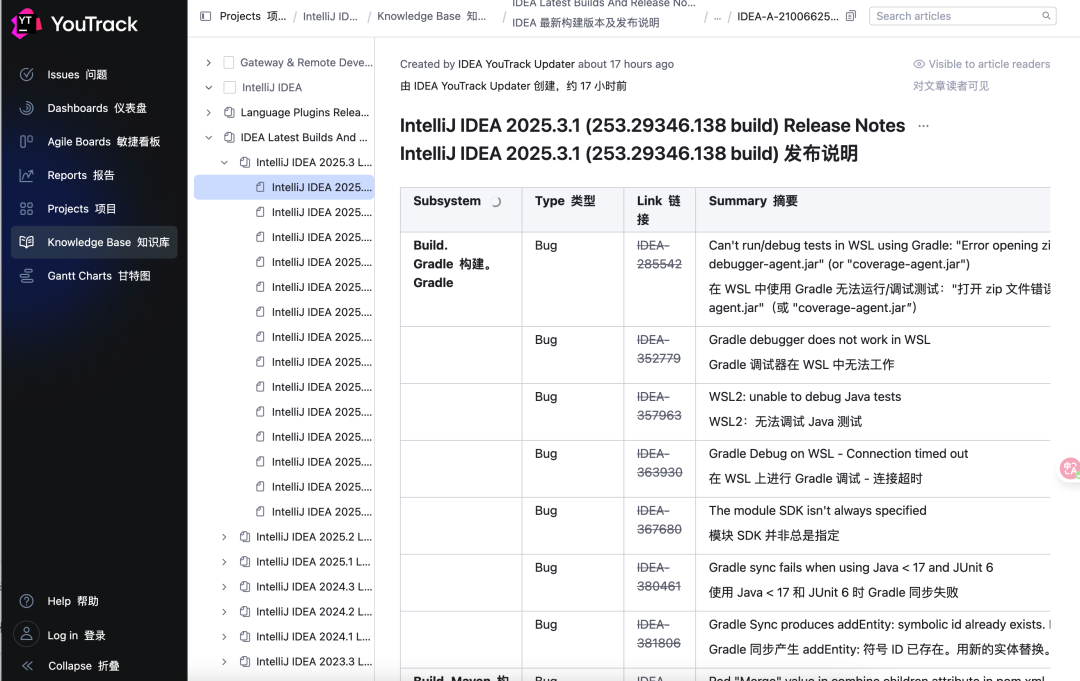Collapse IntelliJ IDEA 2025.3 L... node
This screenshot has height=681, width=1080.
pyautogui.click(x=224, y=163)
